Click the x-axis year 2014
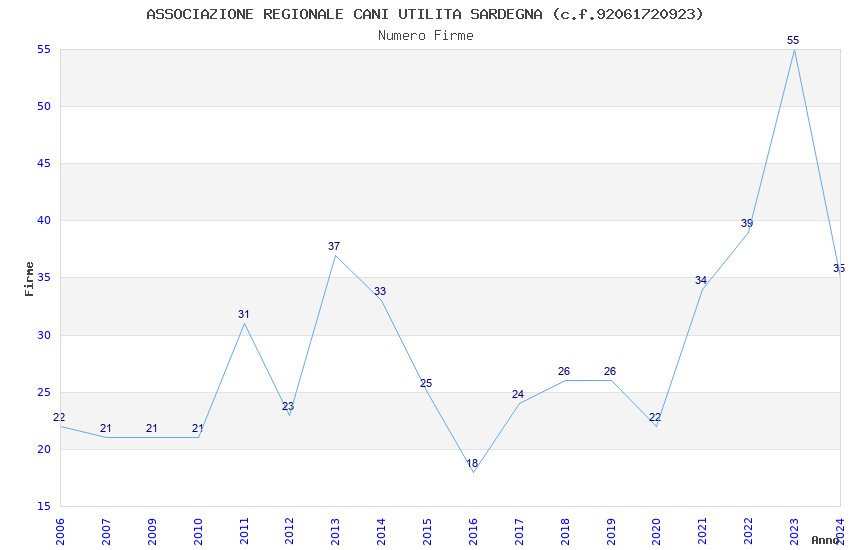Viewport: 850px width, 550px height. coord(381,531)
